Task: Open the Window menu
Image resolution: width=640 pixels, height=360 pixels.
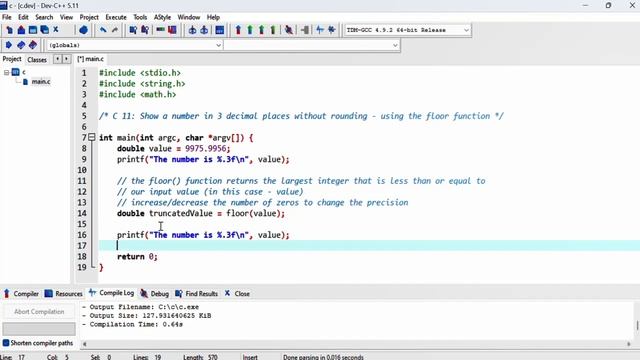Action: point(189,17)
